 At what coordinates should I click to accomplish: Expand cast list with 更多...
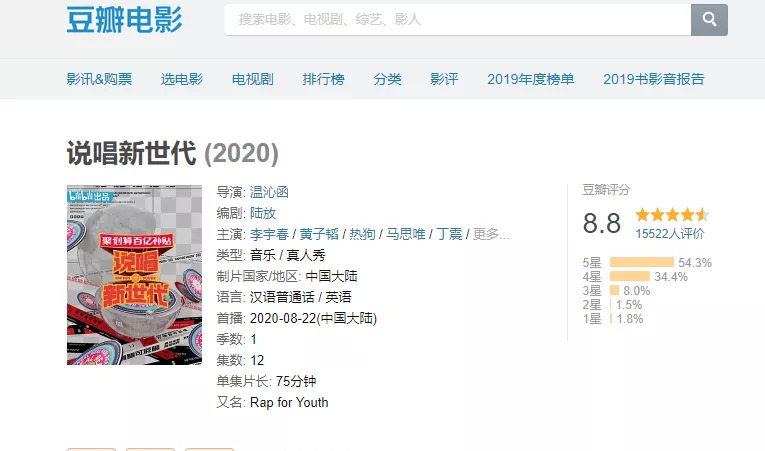491,234
